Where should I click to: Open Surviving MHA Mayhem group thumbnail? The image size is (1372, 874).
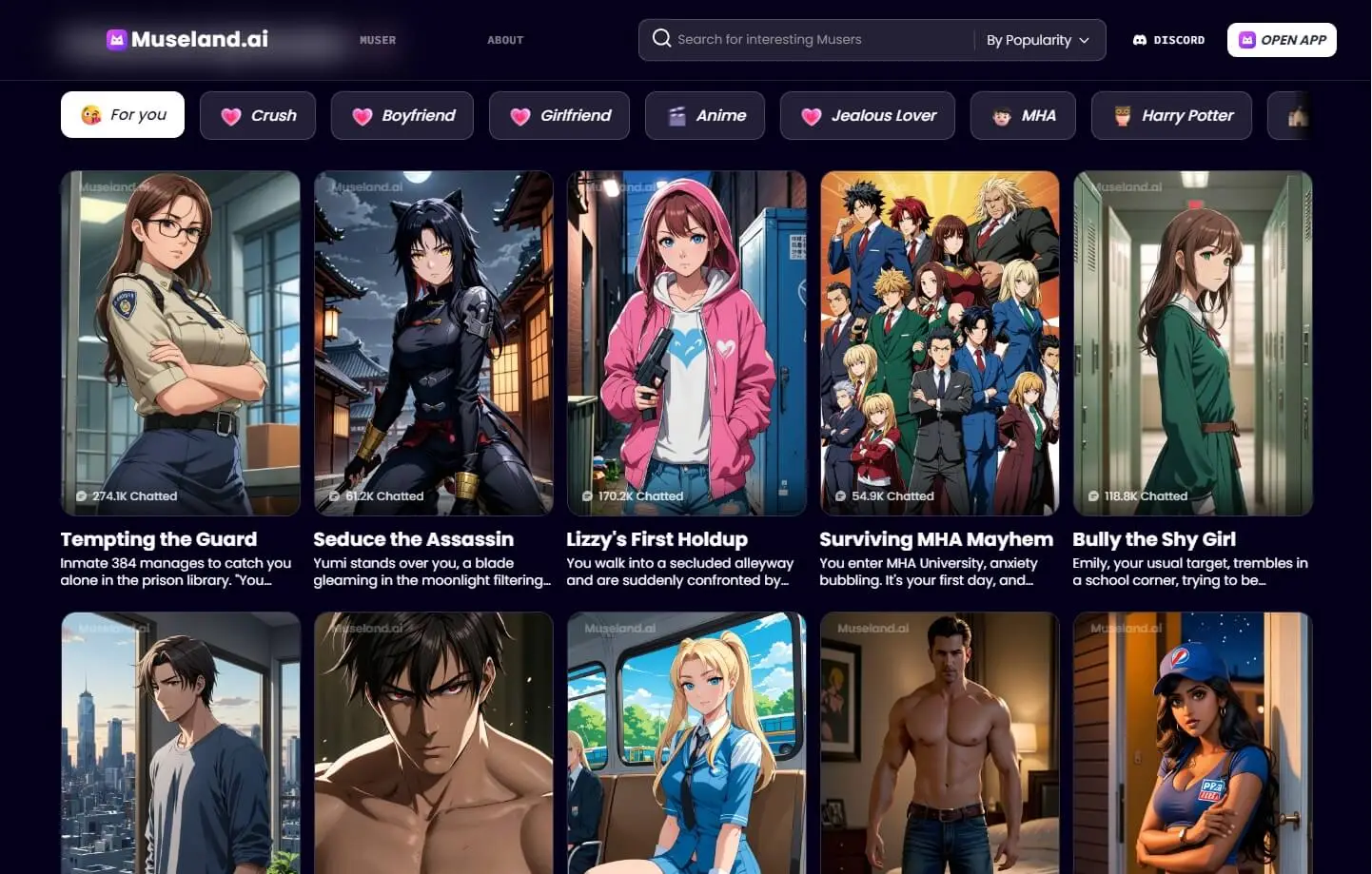(x=940, y=343)
